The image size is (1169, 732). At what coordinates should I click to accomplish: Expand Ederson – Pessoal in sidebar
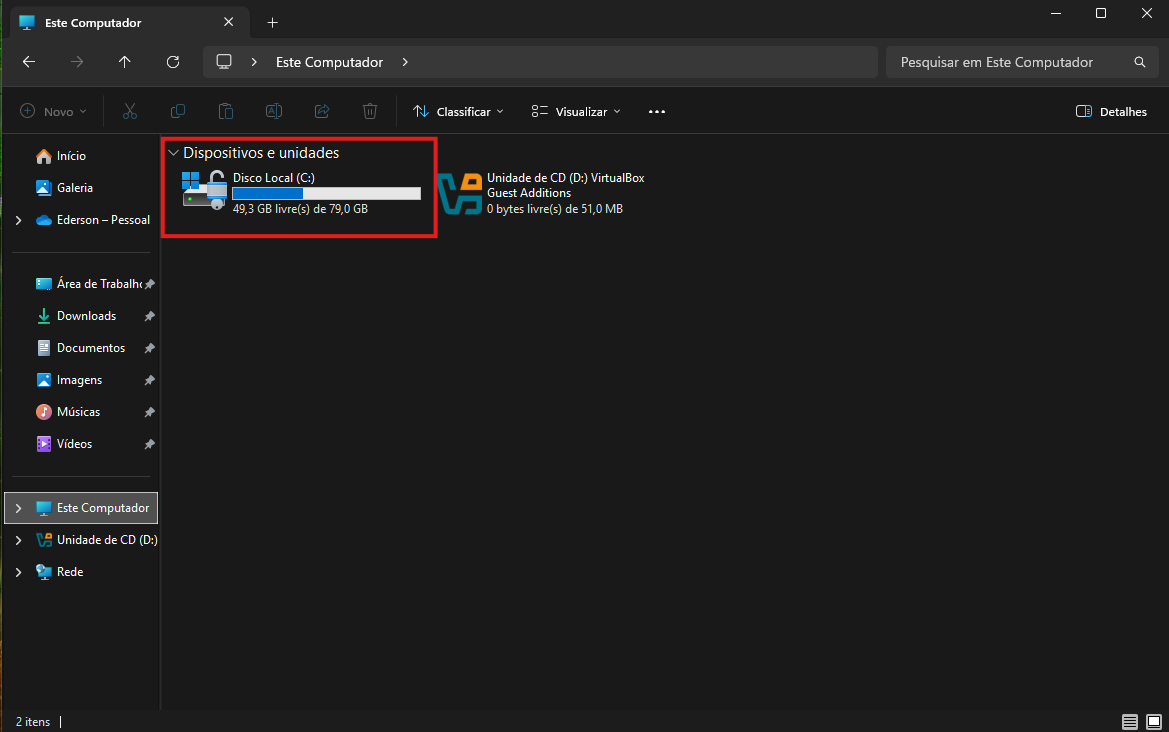(19, 220)
